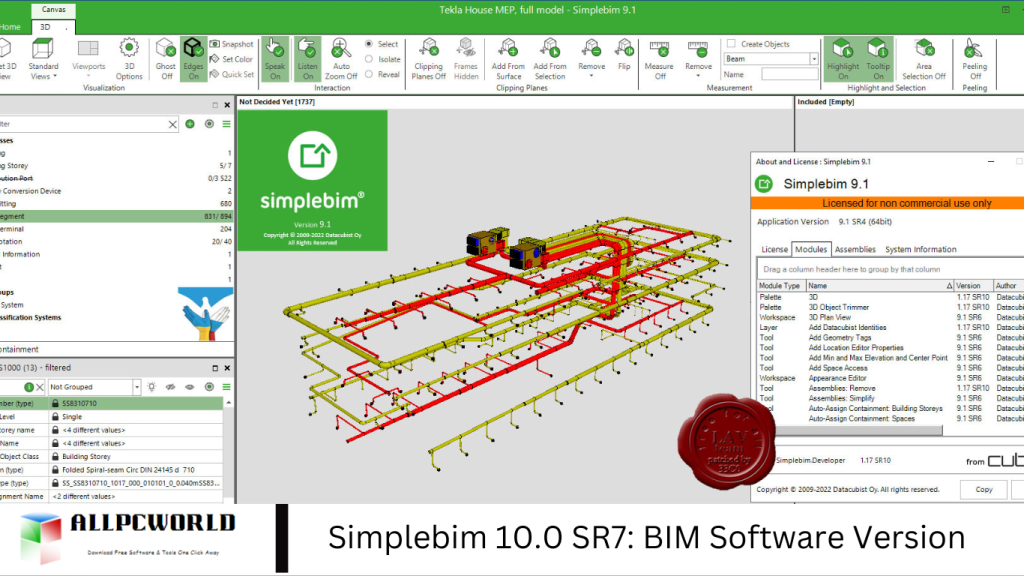Open the Modules tab
The height and width of the screenshot is (576, 1024).
point(811,249)
